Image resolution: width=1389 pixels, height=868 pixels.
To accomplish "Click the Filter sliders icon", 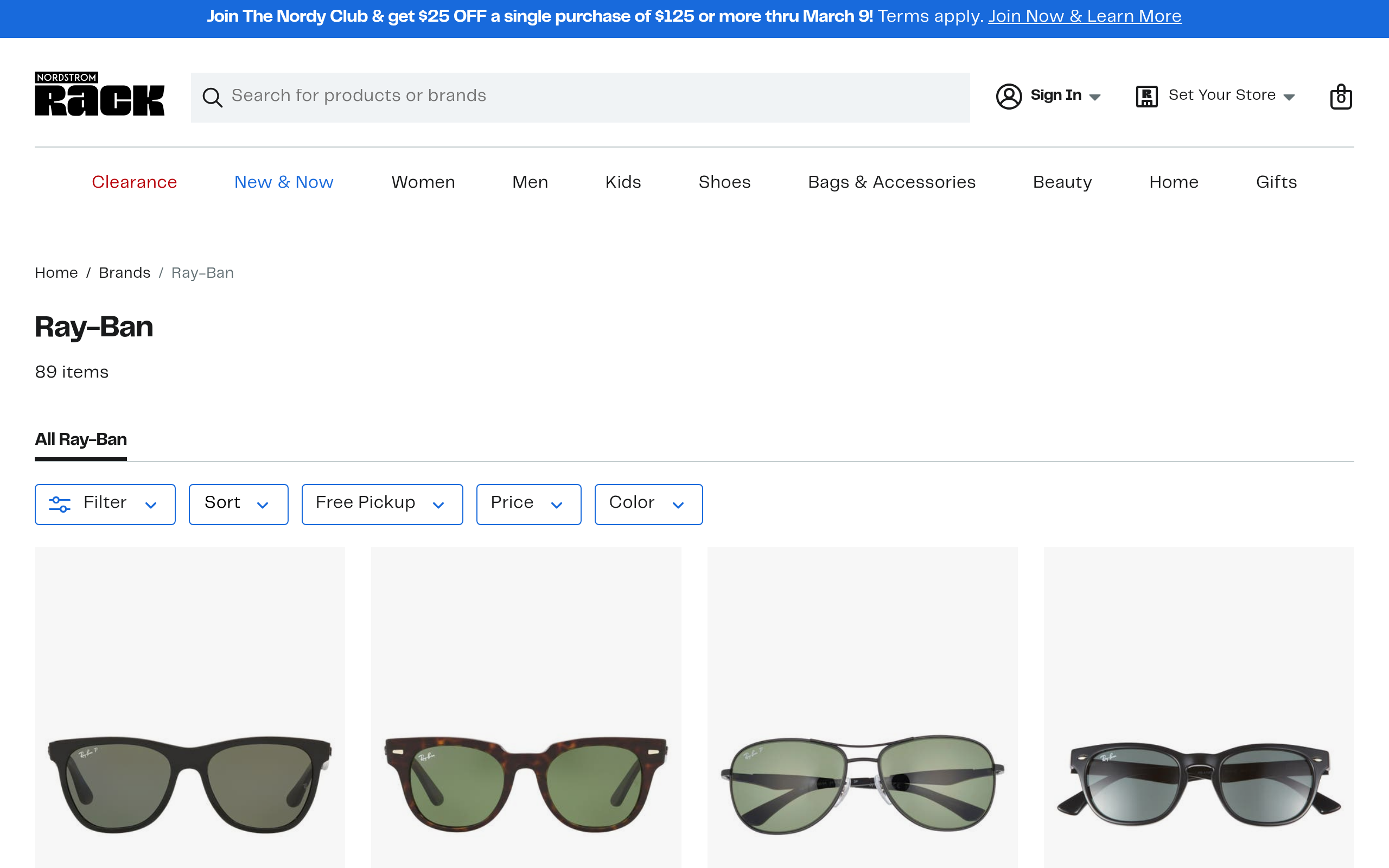I will pos(60,504).
